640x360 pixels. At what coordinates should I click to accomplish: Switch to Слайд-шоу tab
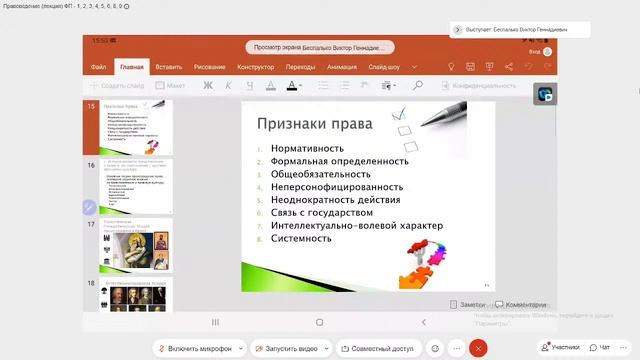click(x=384, y=67)
